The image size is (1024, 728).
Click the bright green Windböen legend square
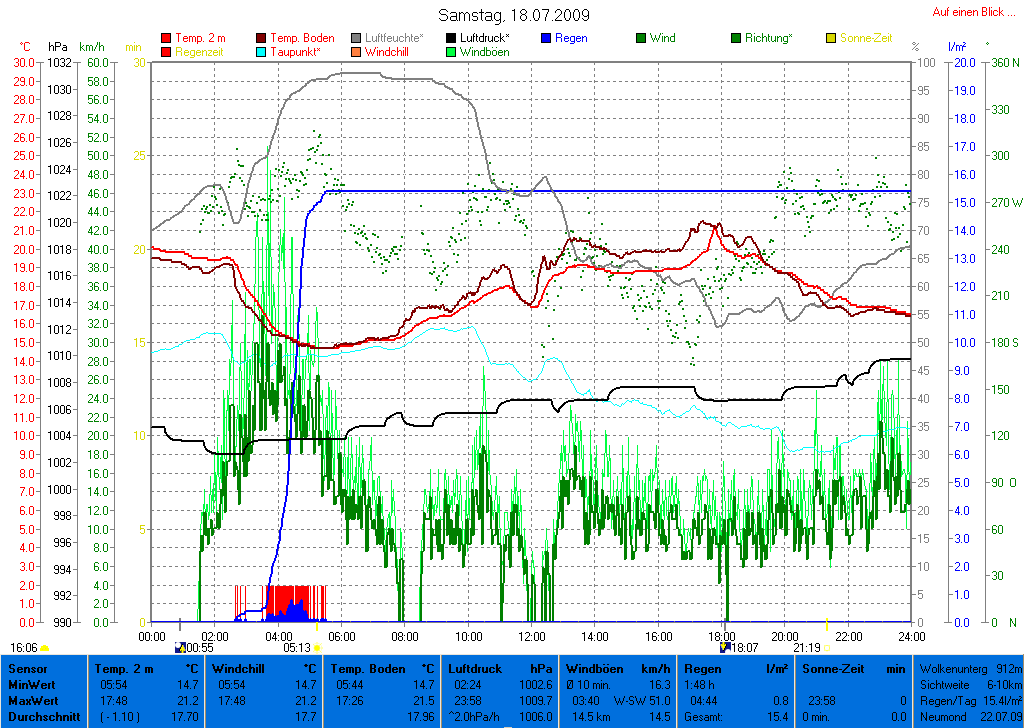pyautogui.click(x=452, y=52)
